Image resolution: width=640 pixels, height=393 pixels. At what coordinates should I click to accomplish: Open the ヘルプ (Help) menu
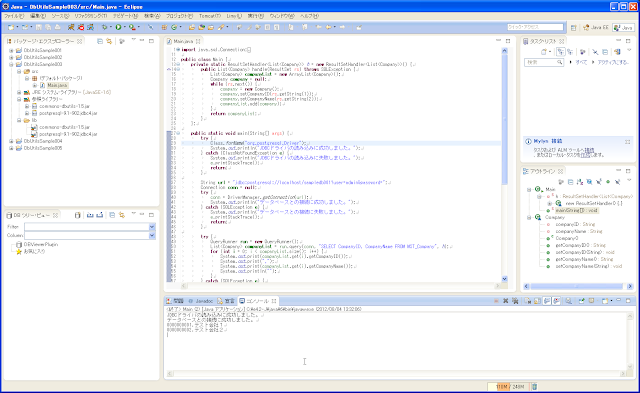[309, 16]
